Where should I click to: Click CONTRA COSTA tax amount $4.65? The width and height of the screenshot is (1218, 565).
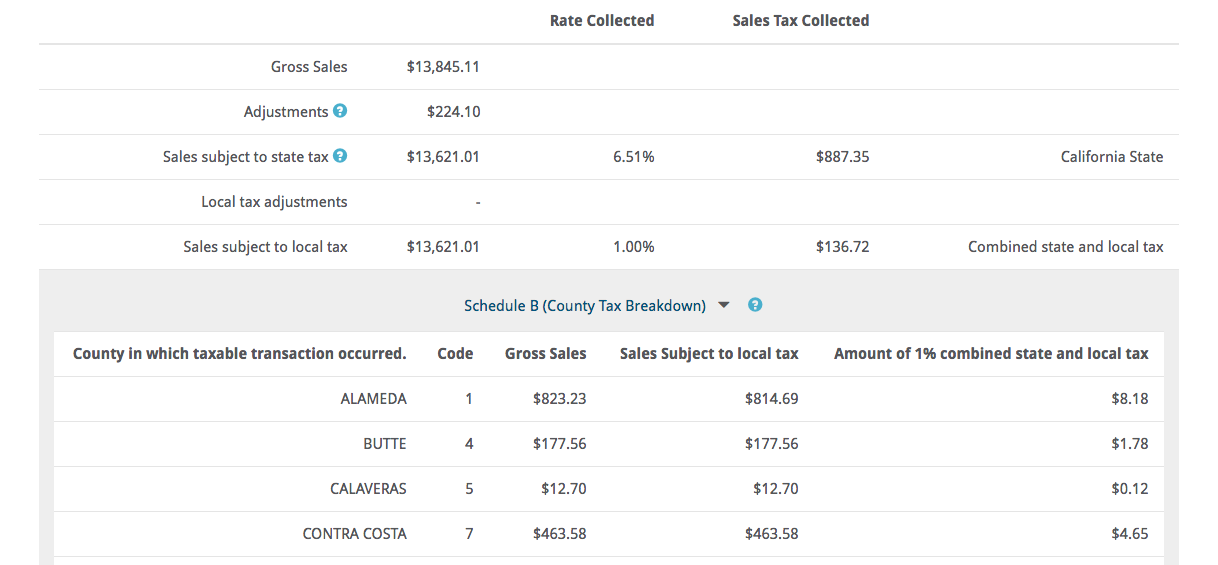(1130, 534)
